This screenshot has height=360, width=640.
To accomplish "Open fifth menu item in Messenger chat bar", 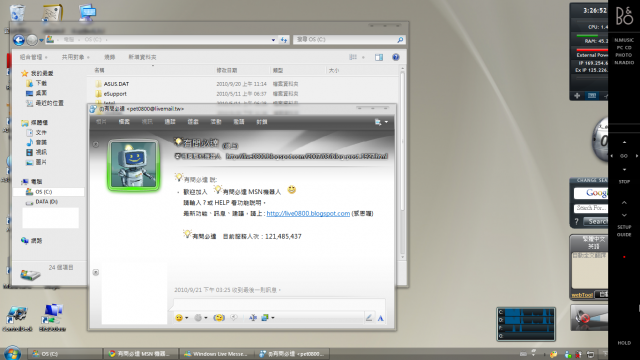I will 193,122.
